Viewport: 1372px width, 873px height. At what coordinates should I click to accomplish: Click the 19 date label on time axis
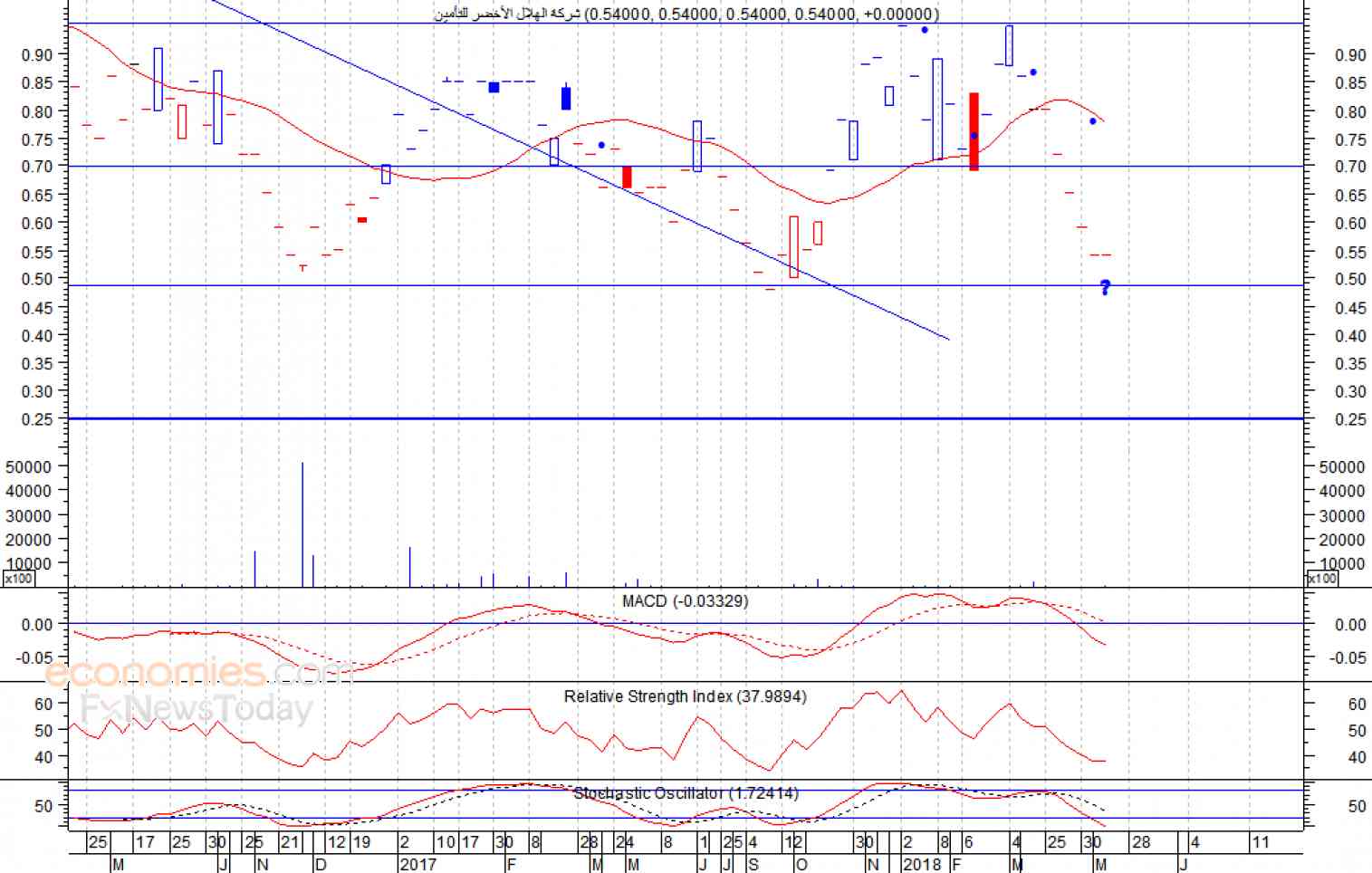pyautogui.click(x=360, y=842)
